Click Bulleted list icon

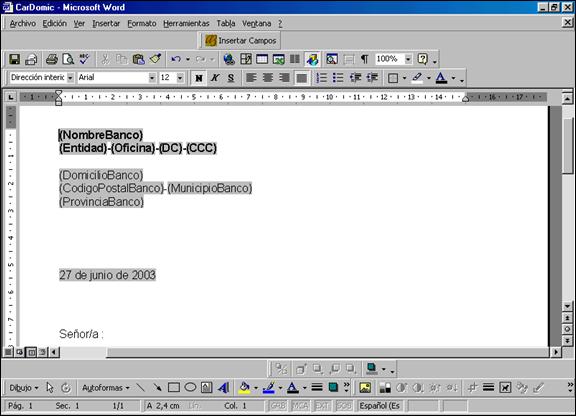[x=338, y=78]
